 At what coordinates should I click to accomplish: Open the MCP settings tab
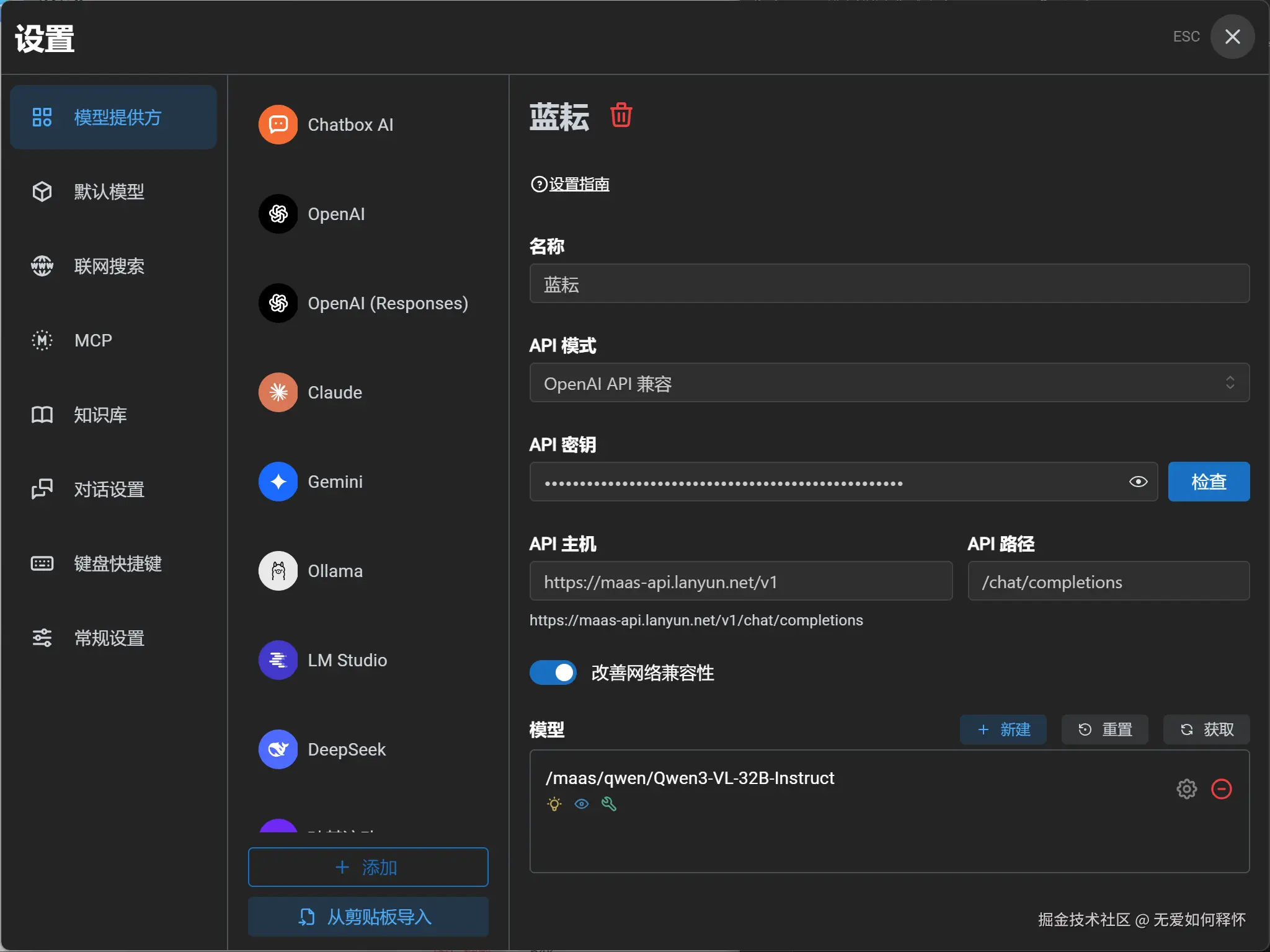pyautogui.click(x=93, y=340)
